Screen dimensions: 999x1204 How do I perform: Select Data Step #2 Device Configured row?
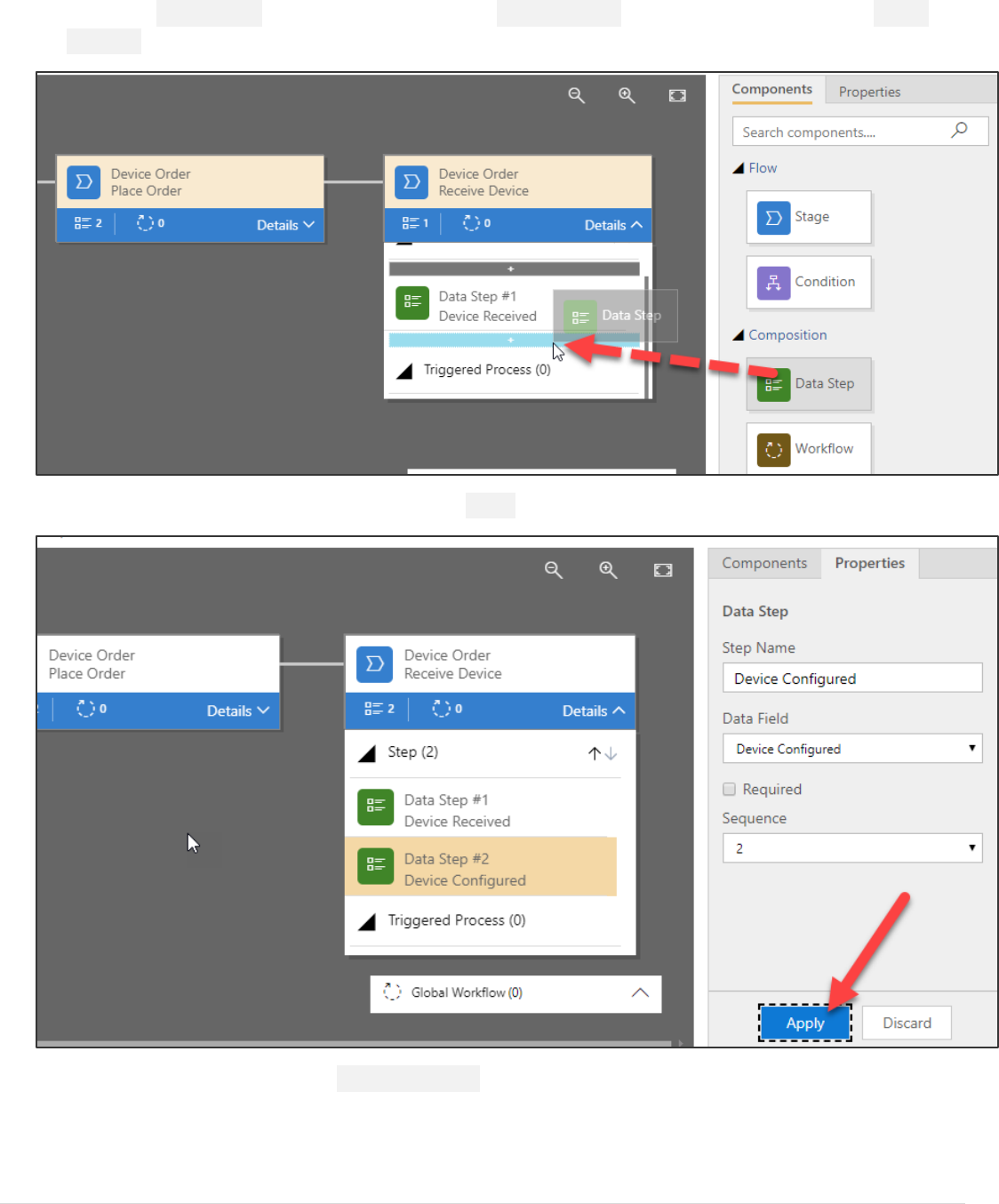pyautogui.click(x=481, y=867)
